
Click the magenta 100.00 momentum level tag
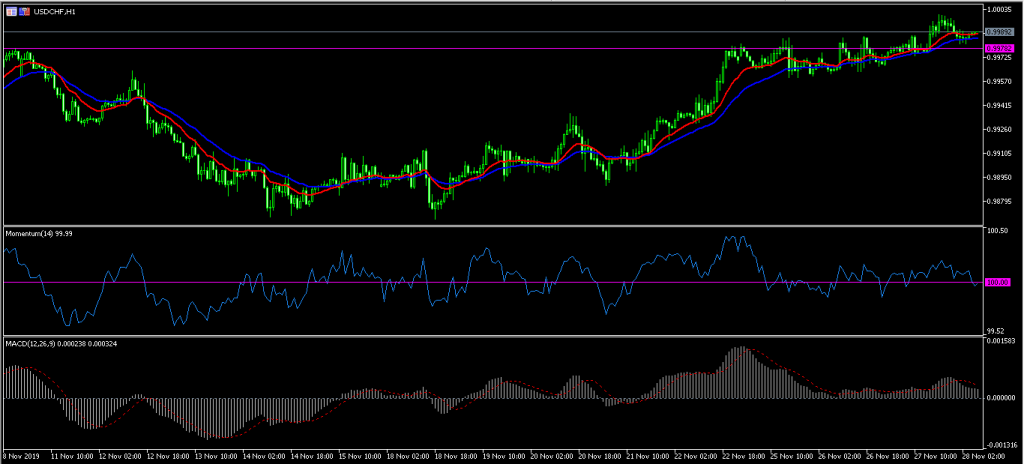1000,282
